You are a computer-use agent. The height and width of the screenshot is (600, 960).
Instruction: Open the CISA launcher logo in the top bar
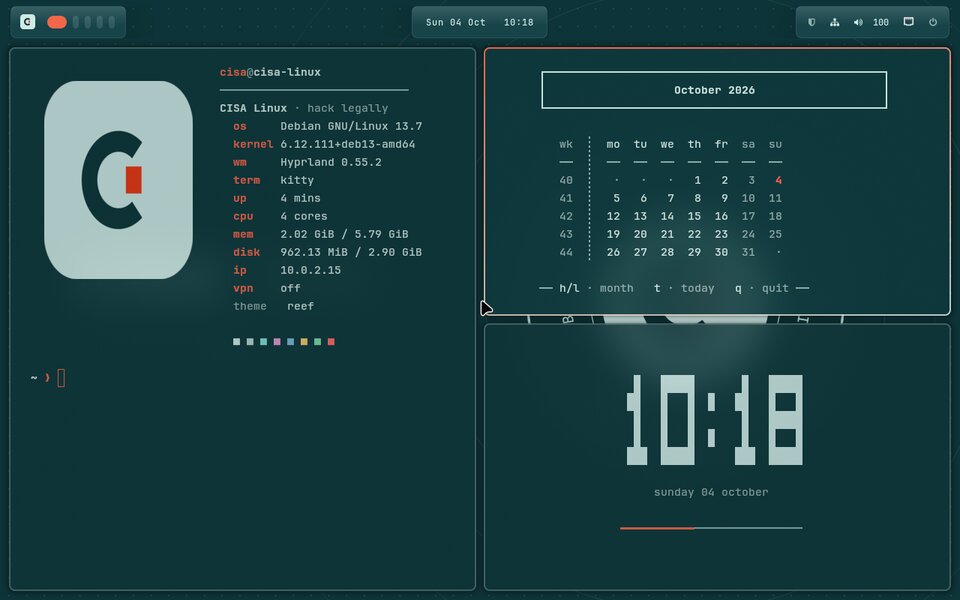click(x=28, y=22)
